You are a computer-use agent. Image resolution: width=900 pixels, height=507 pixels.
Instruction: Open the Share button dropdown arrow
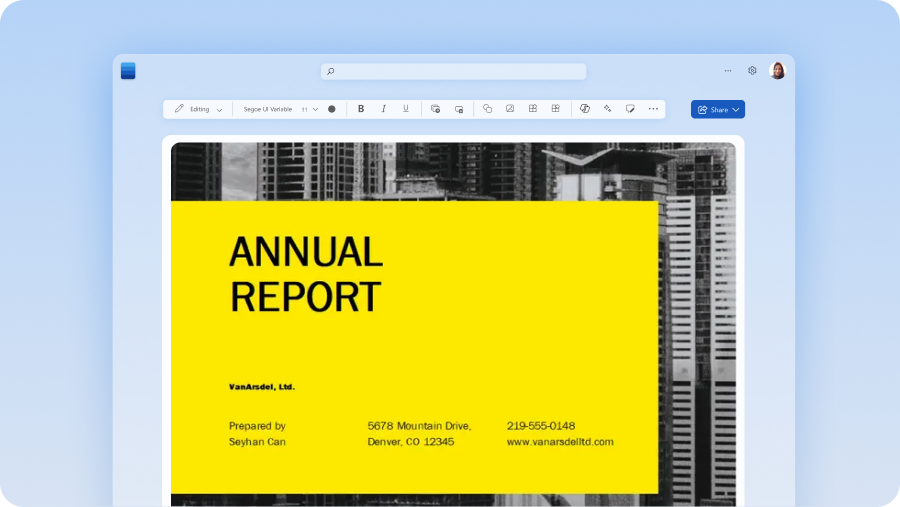(736, 110)
